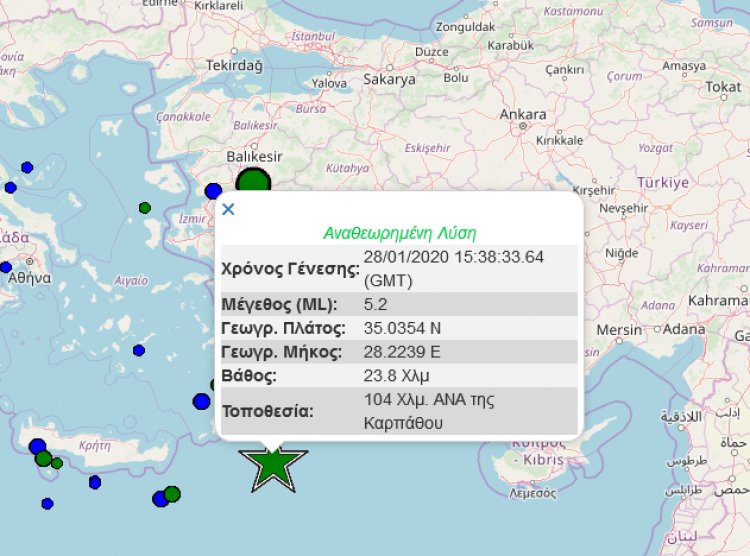Click the "Μέγεθος (ML):" label
This screenshot has width=750, height=556.
pyautogui.click(x=279, y=304)
